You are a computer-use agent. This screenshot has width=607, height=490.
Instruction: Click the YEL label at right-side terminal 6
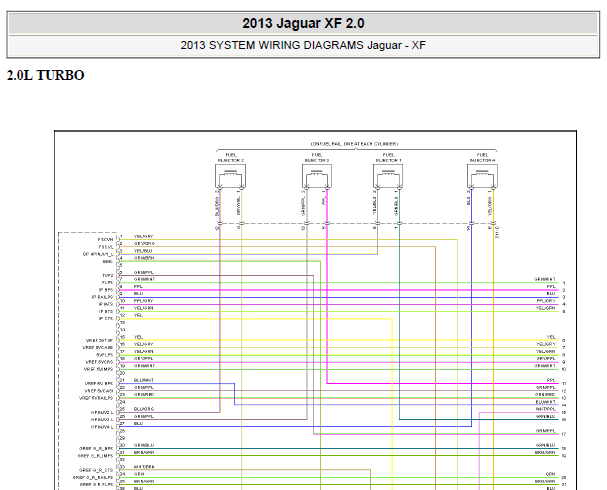[x=551, y=337]
